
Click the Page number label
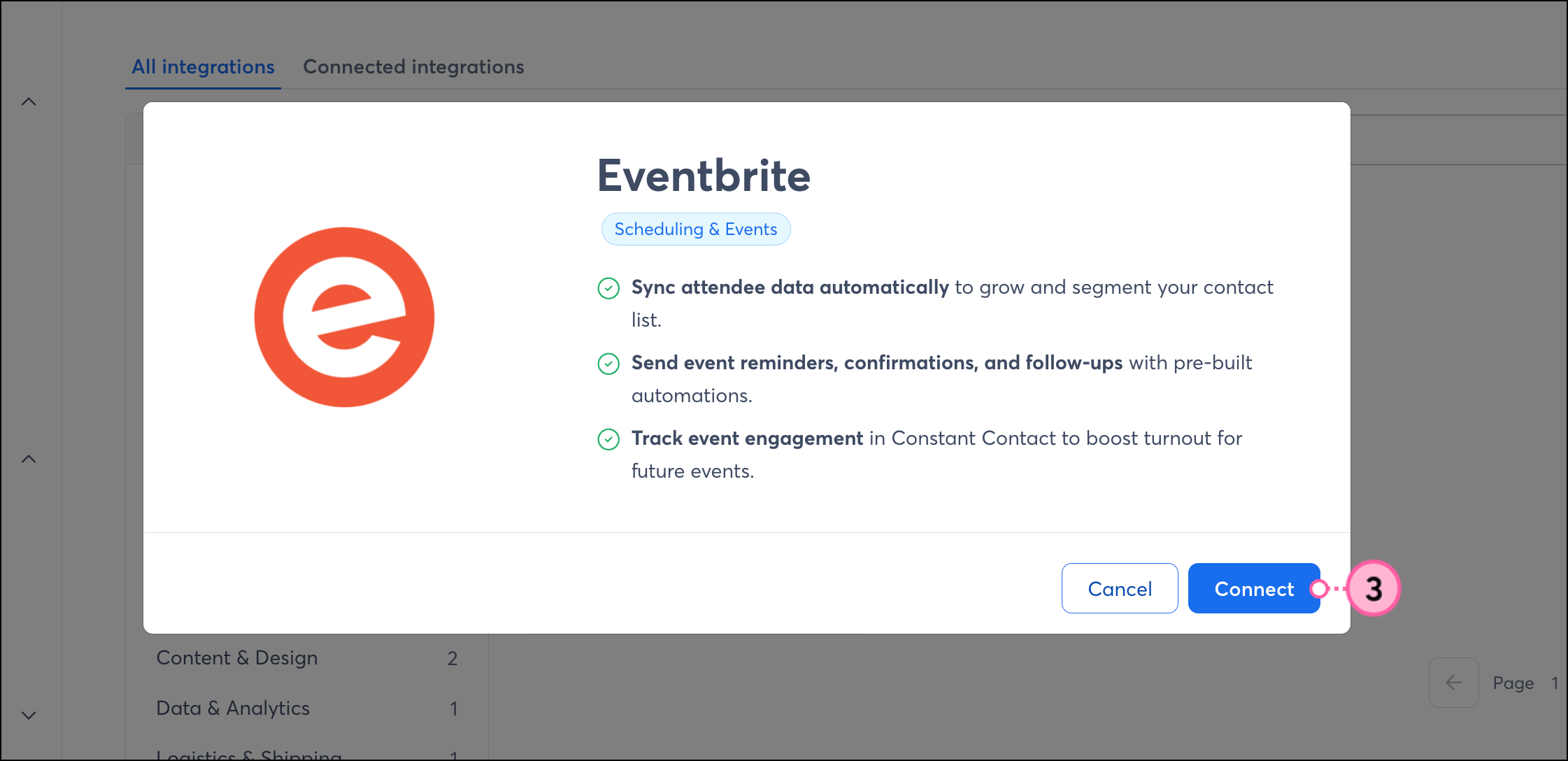1513,683
